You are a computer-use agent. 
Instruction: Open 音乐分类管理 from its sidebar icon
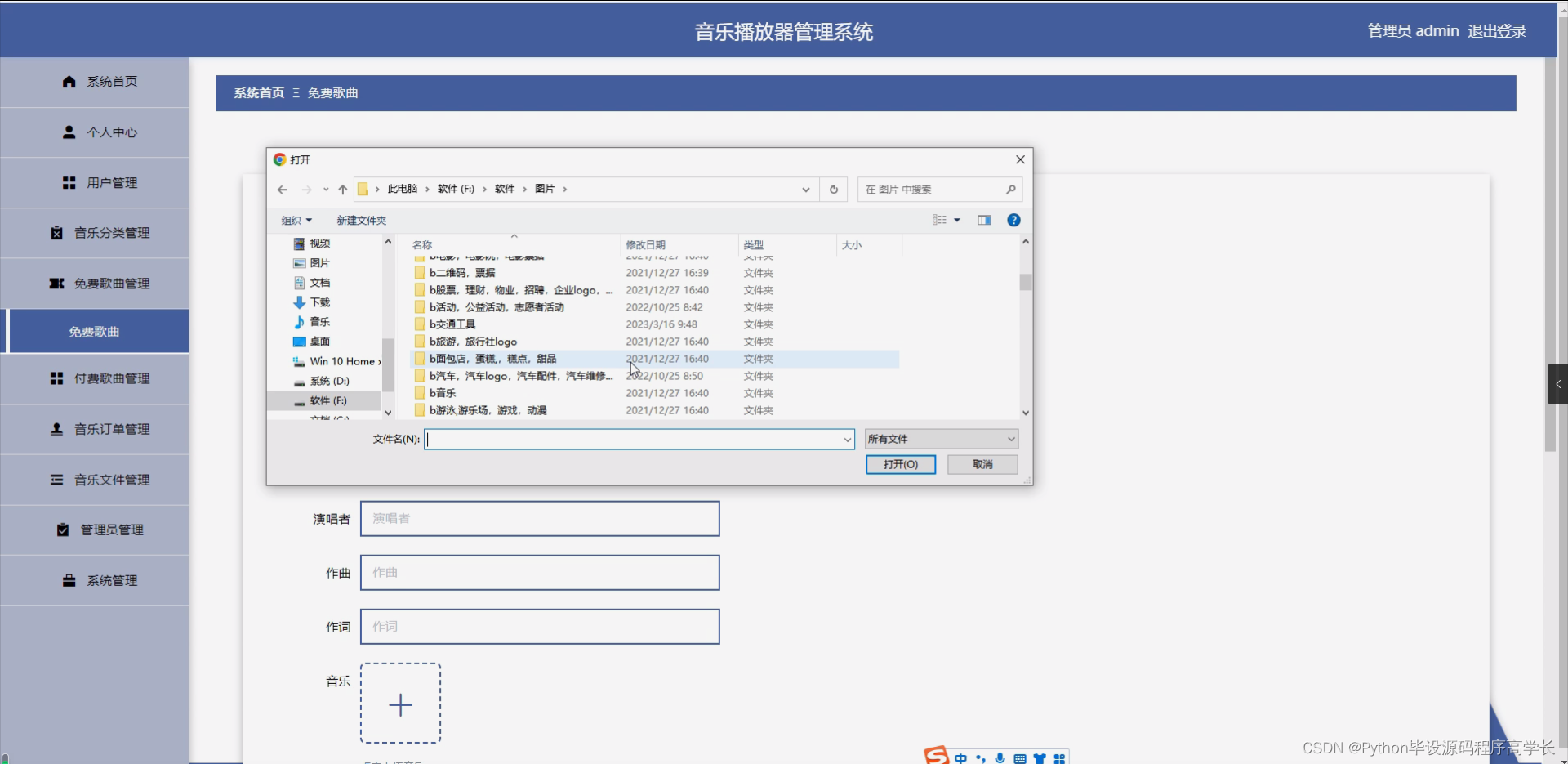[x=56, y=233]
